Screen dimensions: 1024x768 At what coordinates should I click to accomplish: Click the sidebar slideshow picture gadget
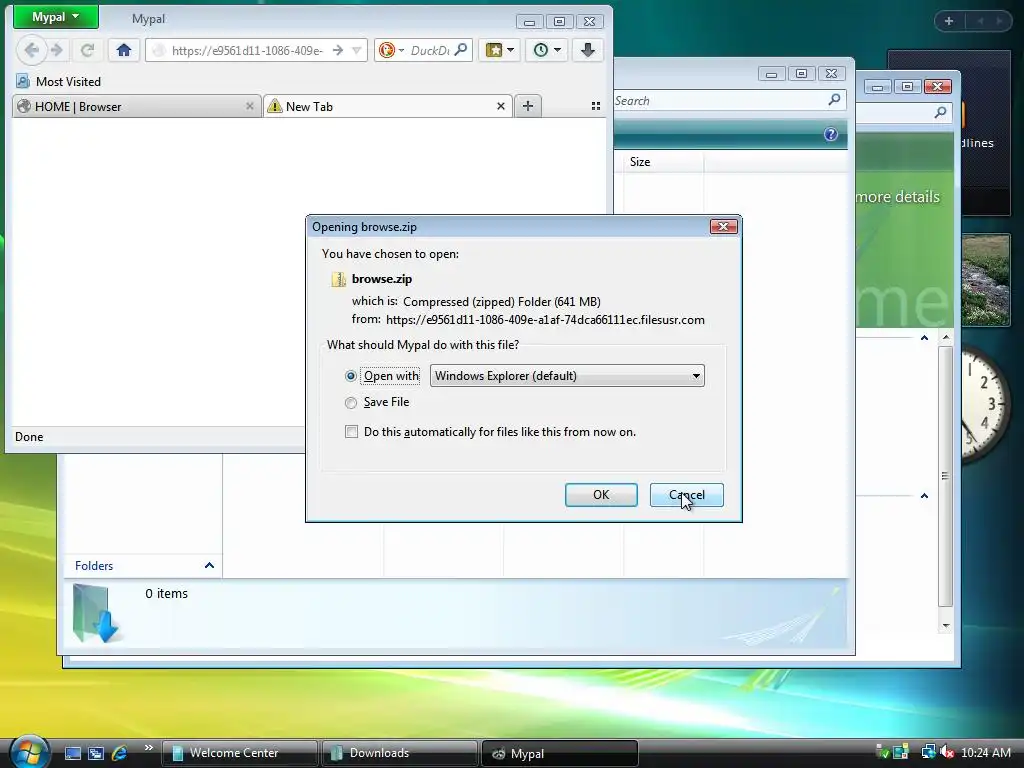(986, 280)
